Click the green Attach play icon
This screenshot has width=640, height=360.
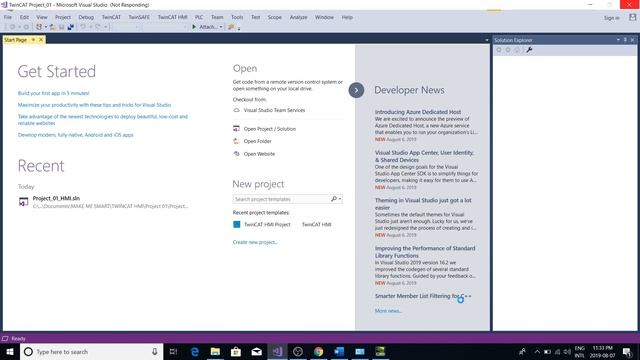[x=194, y=27]
